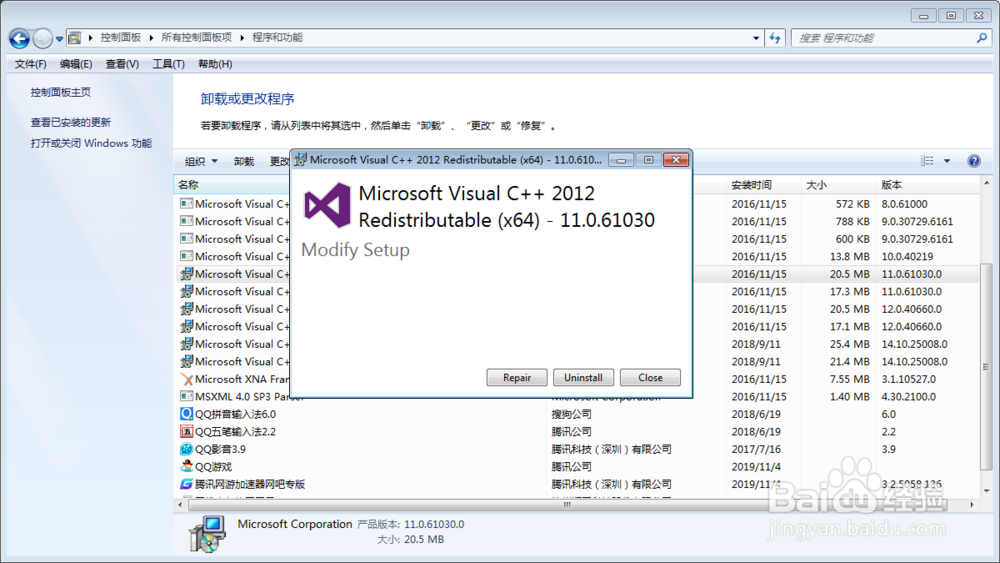Select icon of Visual C++ row version 8.0.61000
The image size is (1000, 563).
(186, 203)
